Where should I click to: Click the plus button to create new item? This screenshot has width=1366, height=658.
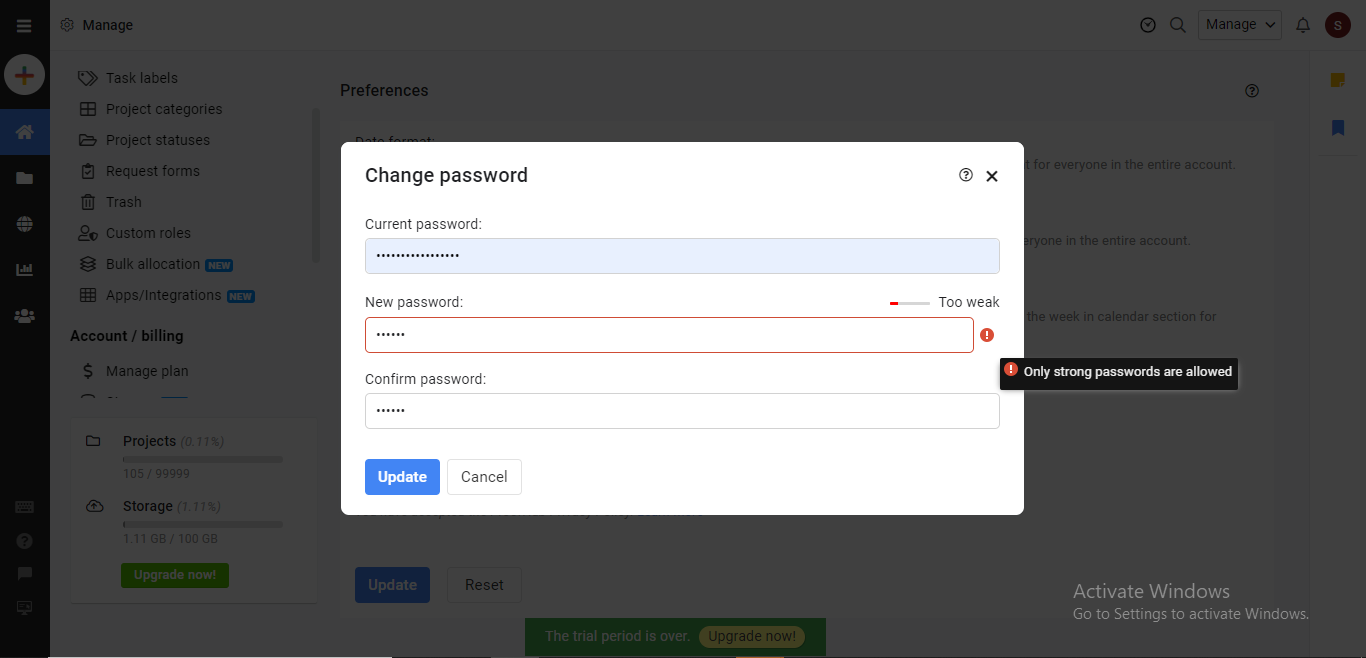(x=24, y=74)
